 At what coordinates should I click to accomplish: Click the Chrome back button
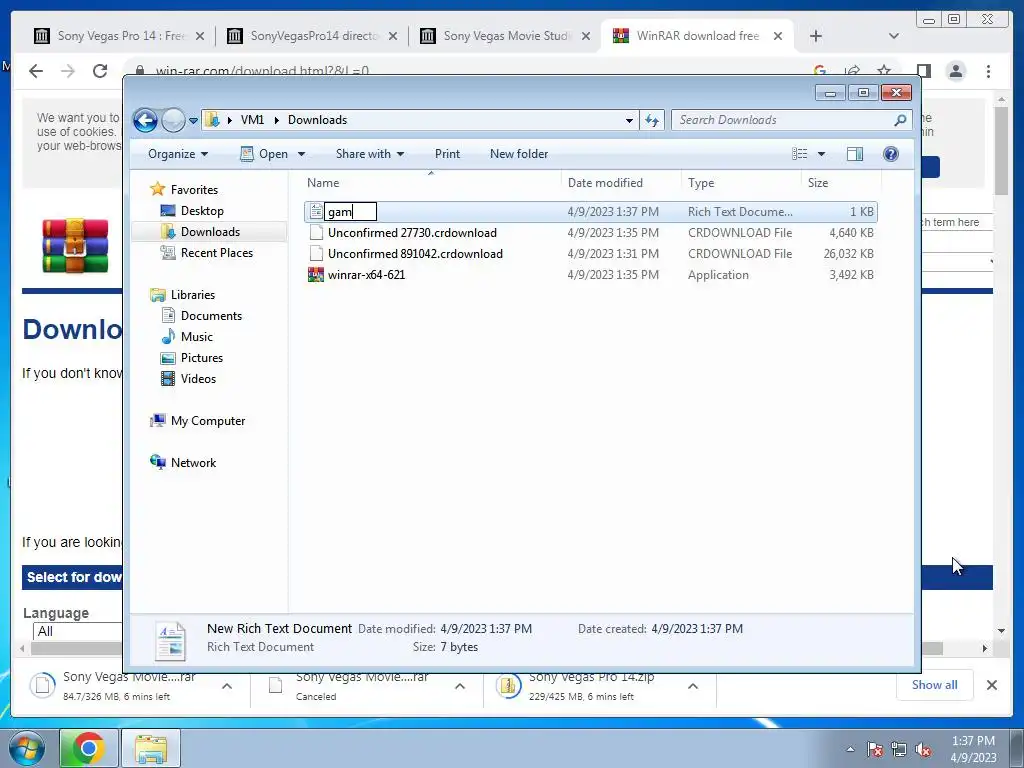click(36, 71)
